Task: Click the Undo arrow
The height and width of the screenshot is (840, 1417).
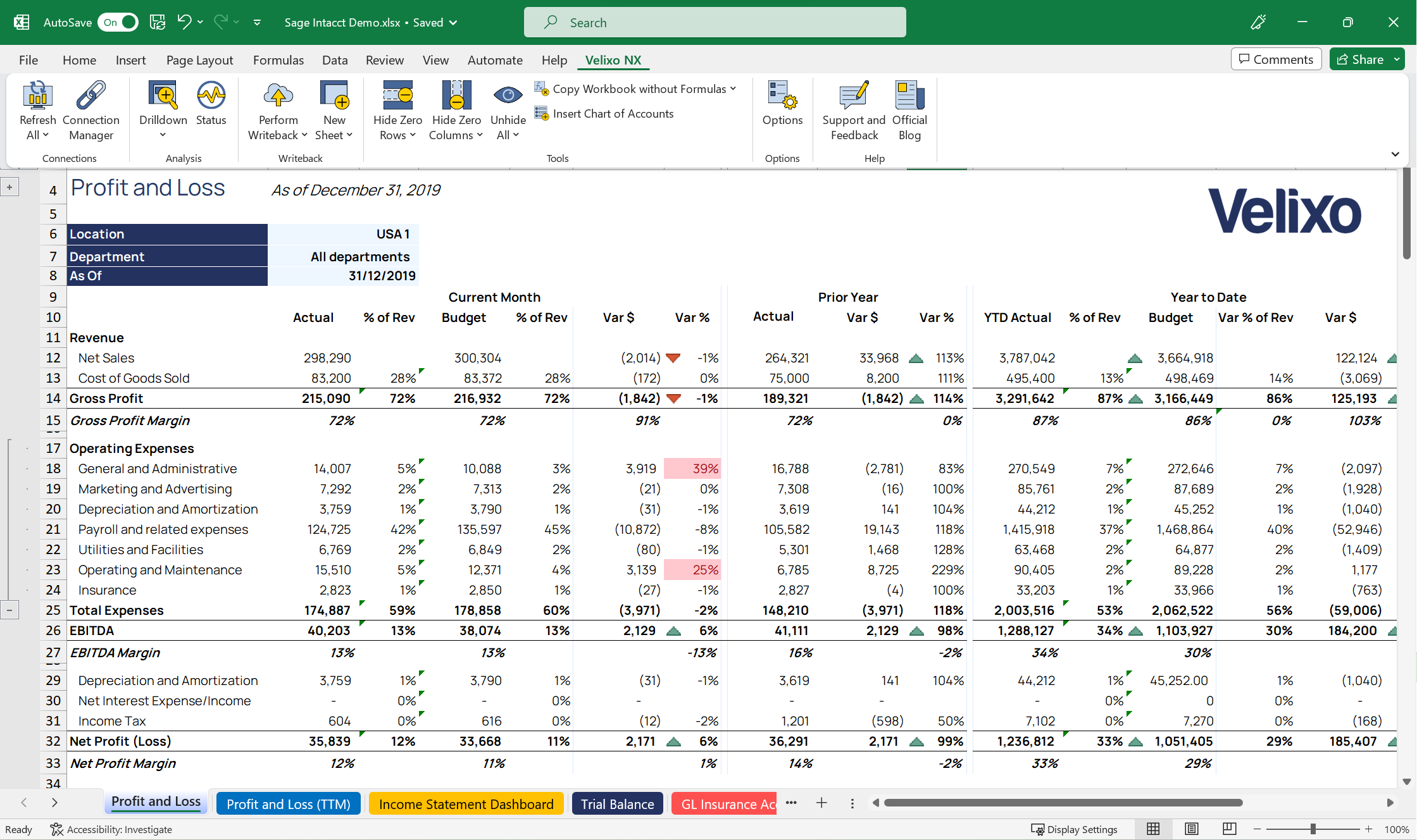Action: 184,22
